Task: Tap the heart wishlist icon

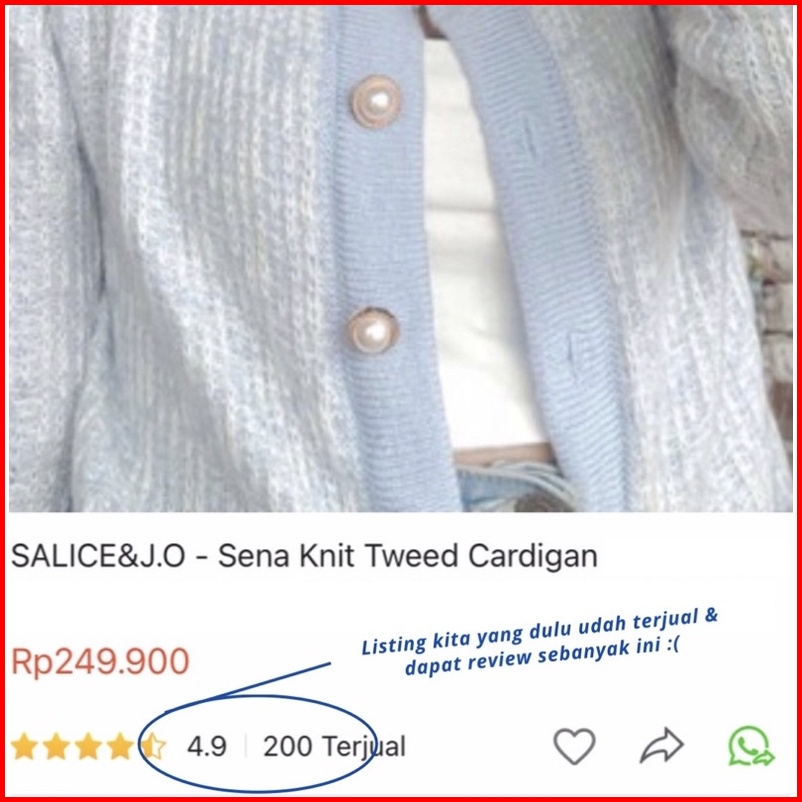Action: 574,746
